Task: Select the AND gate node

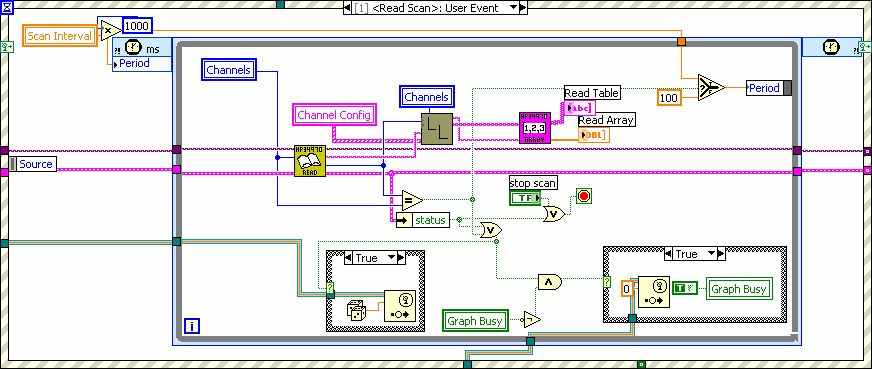Action: (x=549, y=283)
